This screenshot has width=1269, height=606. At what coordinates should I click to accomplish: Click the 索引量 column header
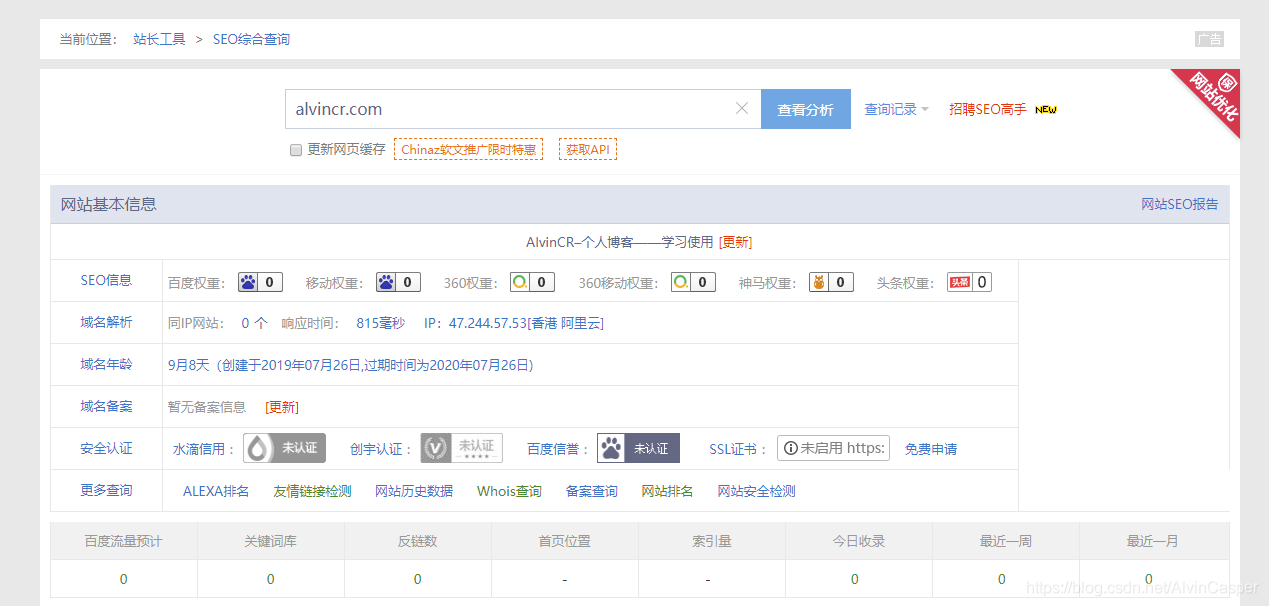pos(711,541)
